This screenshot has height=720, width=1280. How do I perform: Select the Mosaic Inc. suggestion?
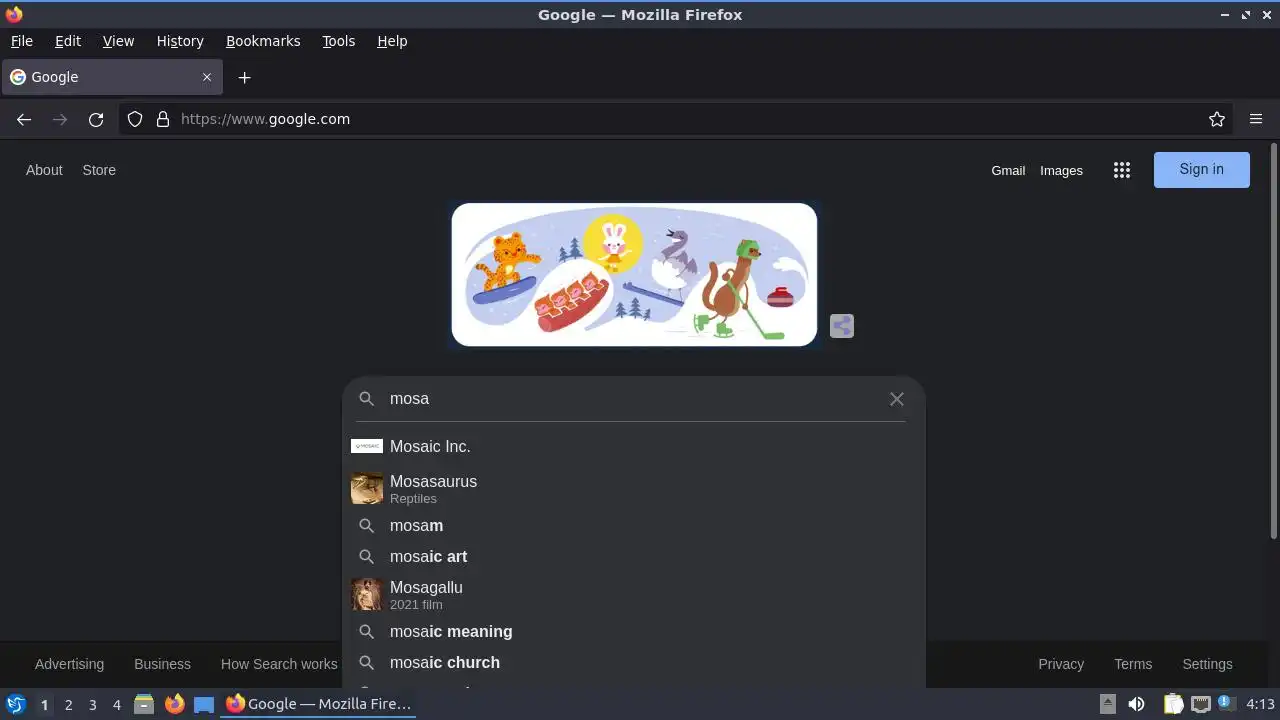634,446
